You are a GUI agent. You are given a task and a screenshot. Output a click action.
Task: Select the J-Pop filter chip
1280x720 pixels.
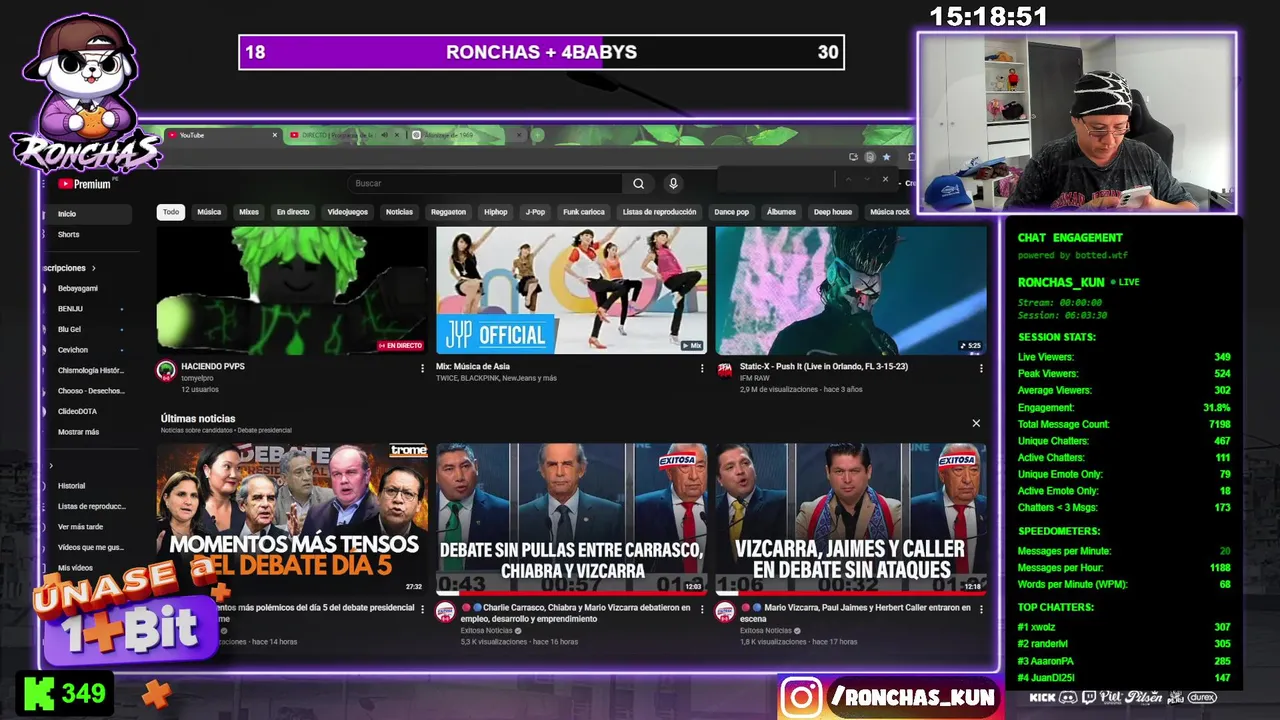[x=535, y=212]
